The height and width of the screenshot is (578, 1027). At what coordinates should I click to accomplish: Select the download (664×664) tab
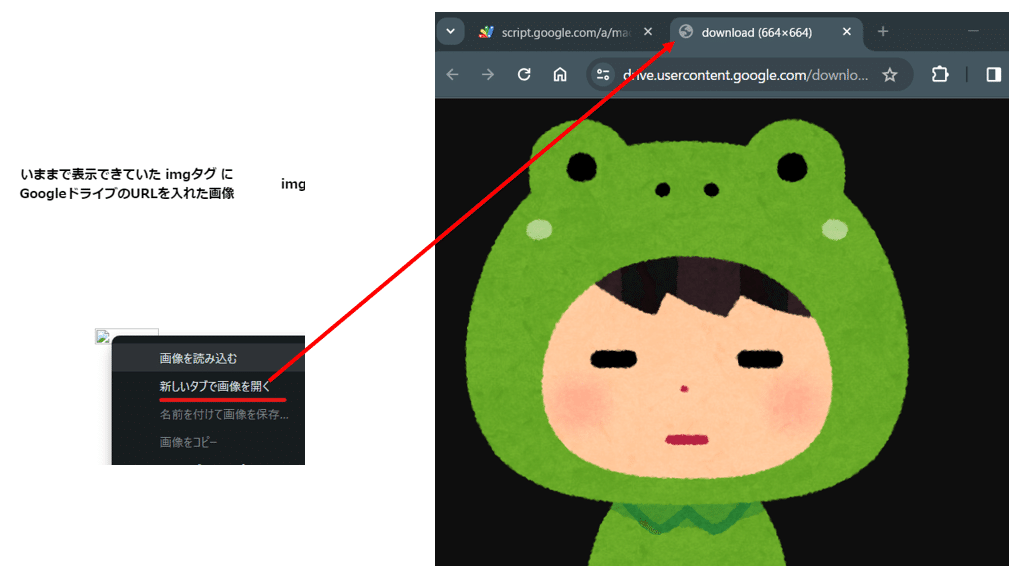point(766,32)
